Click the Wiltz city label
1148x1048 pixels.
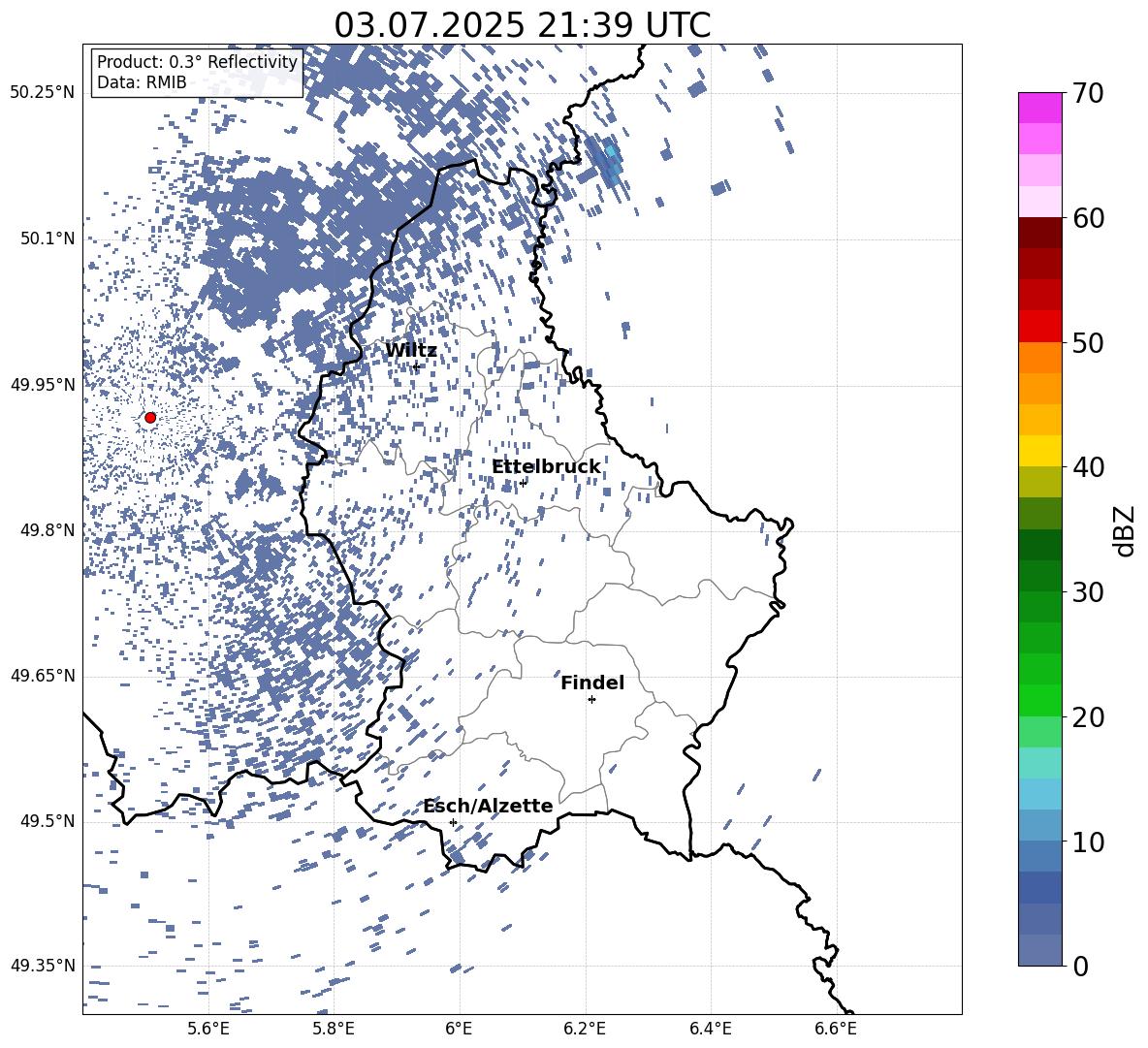coord(411,350)
